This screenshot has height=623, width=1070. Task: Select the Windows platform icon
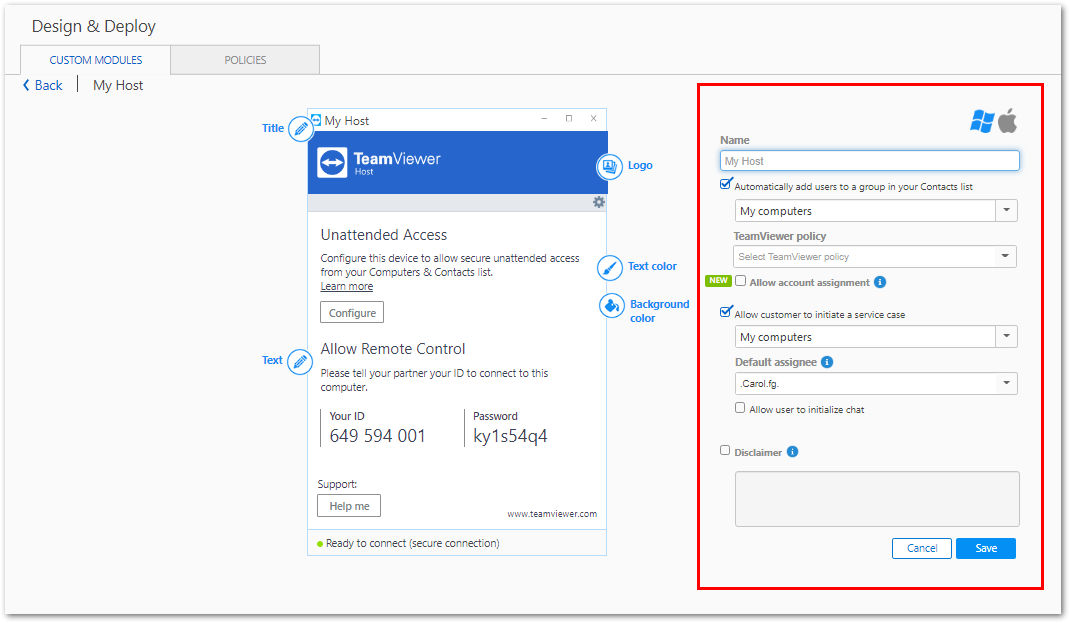click(x=982, y=121)
